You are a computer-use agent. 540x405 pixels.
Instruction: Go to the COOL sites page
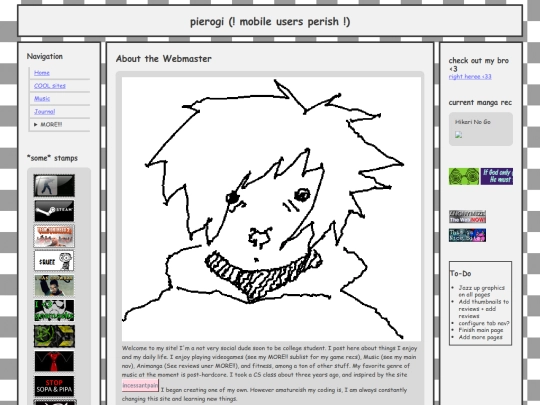tap(50, 86)
